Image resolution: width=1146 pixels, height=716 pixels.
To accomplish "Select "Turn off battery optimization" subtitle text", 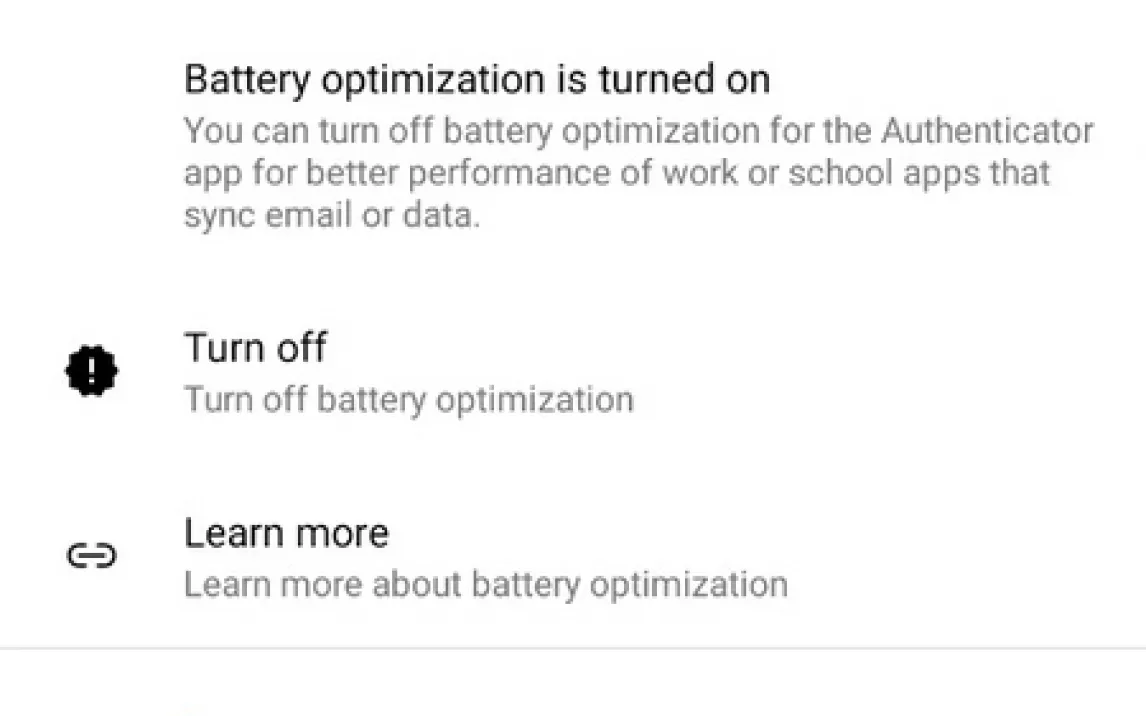I will (x=408, y=400).
